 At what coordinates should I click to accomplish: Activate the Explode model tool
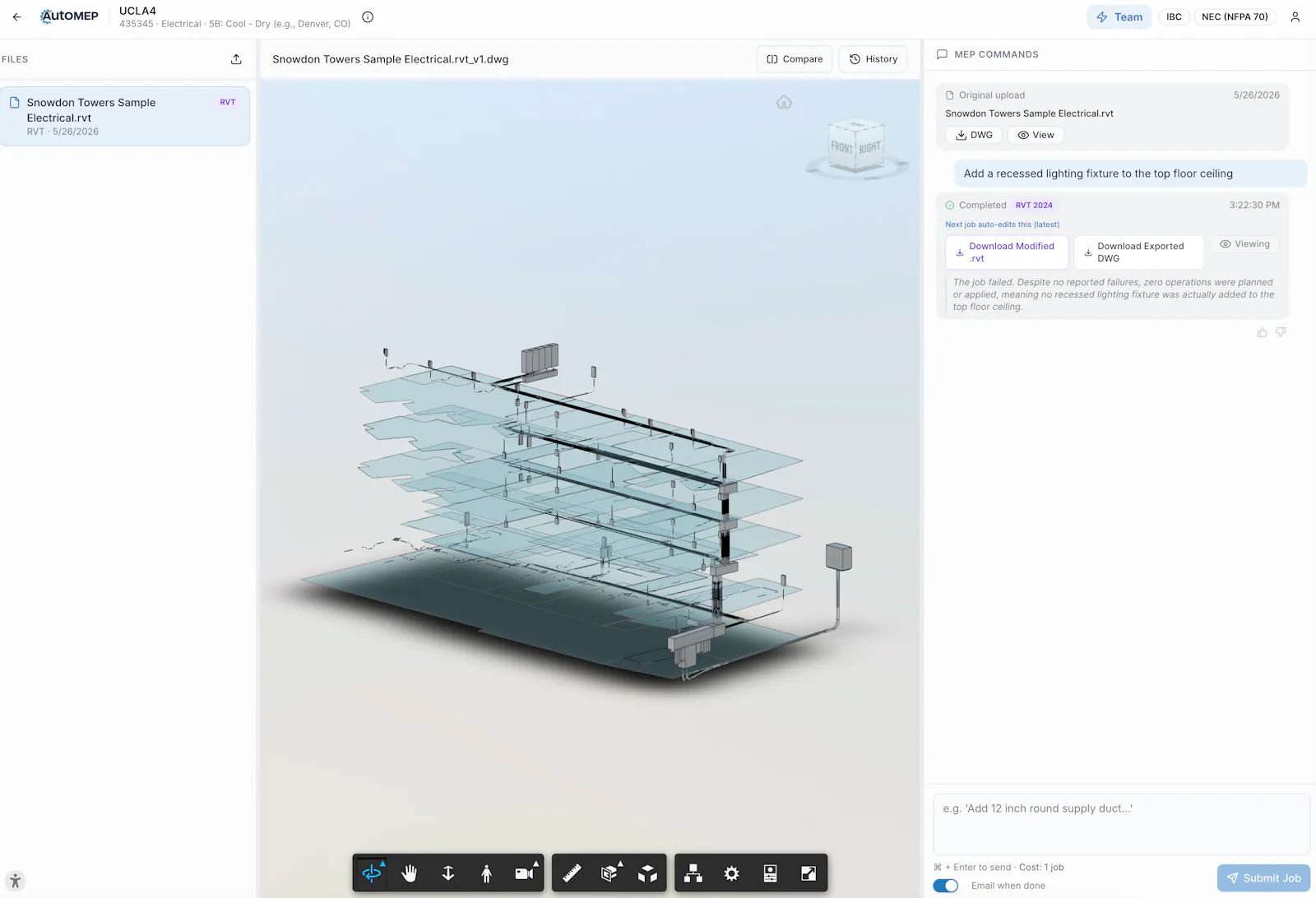647,873
